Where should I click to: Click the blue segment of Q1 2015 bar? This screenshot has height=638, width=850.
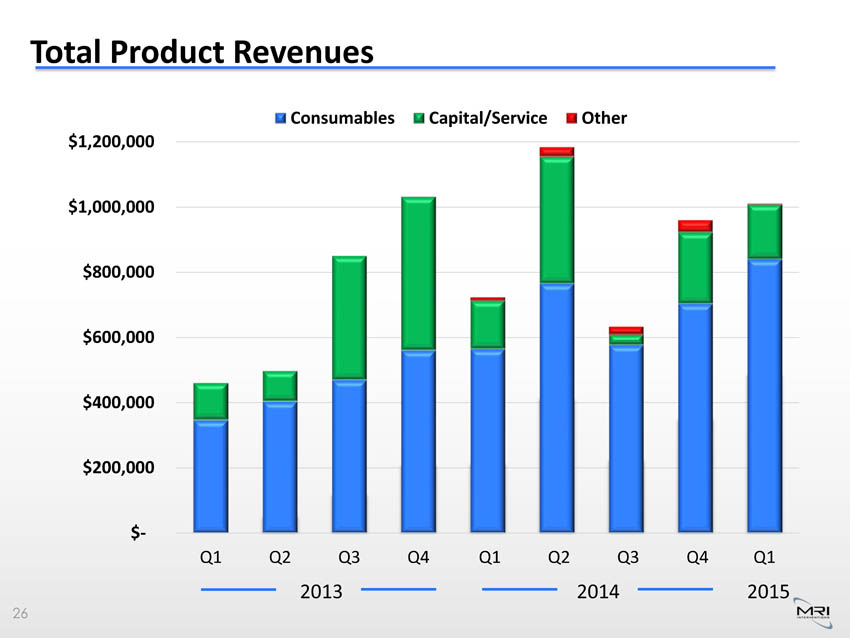764,395
